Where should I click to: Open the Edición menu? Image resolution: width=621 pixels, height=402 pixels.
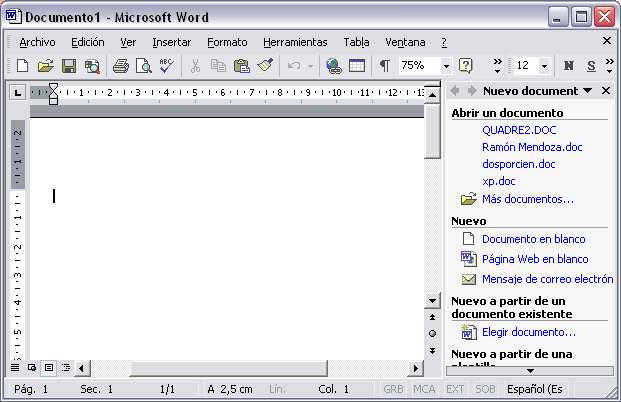(88, 42)
